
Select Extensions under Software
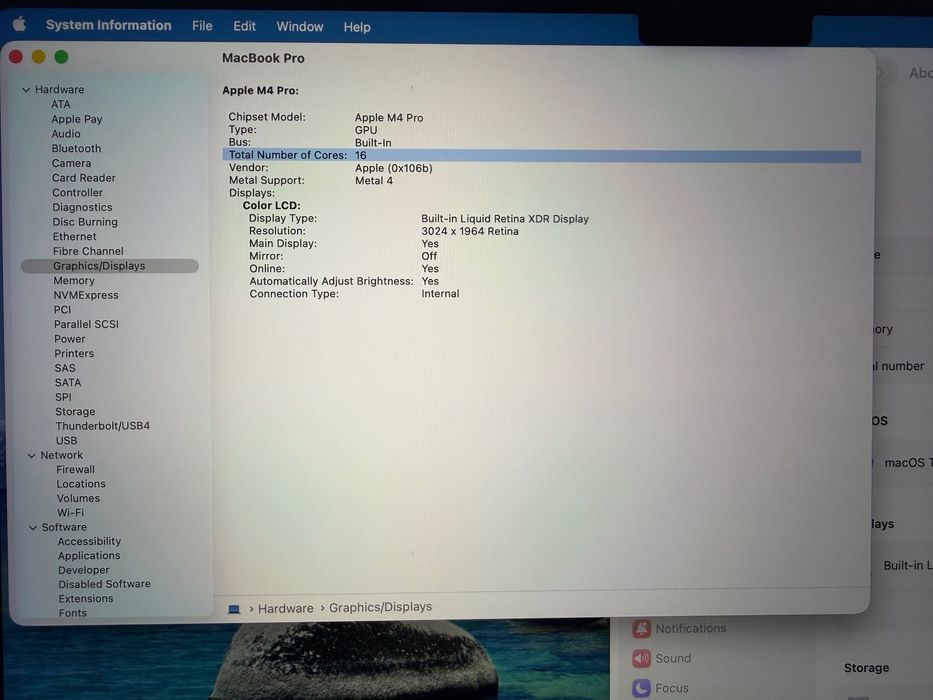coord(86,598)
